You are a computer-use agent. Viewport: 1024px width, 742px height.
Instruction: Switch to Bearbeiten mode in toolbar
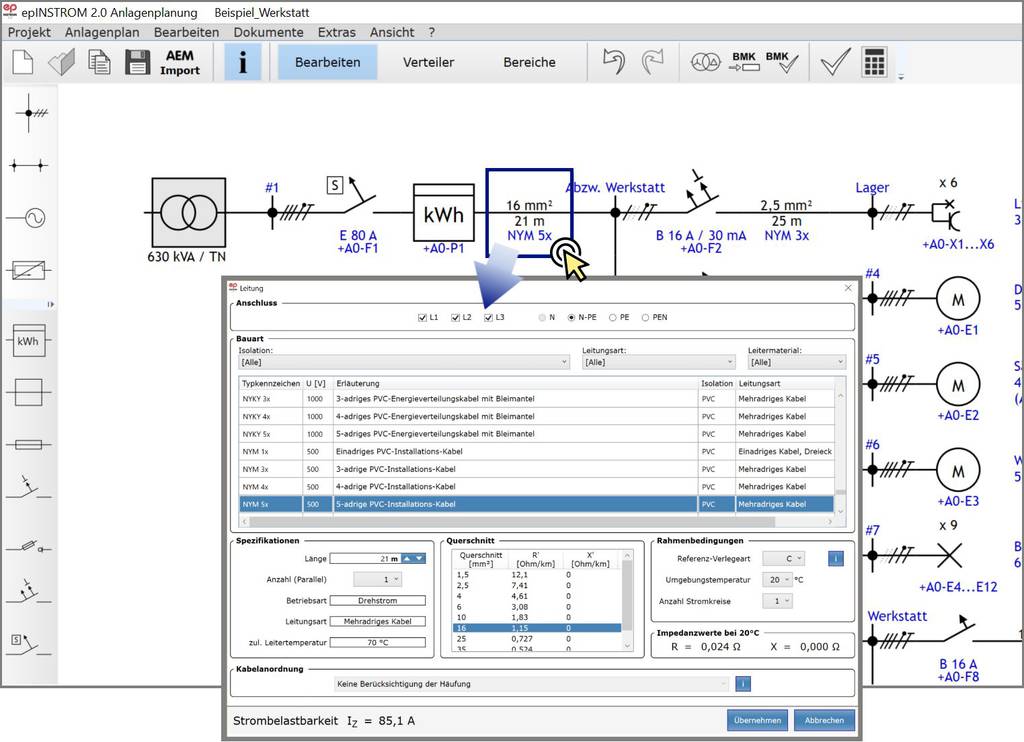pos(328,62)
